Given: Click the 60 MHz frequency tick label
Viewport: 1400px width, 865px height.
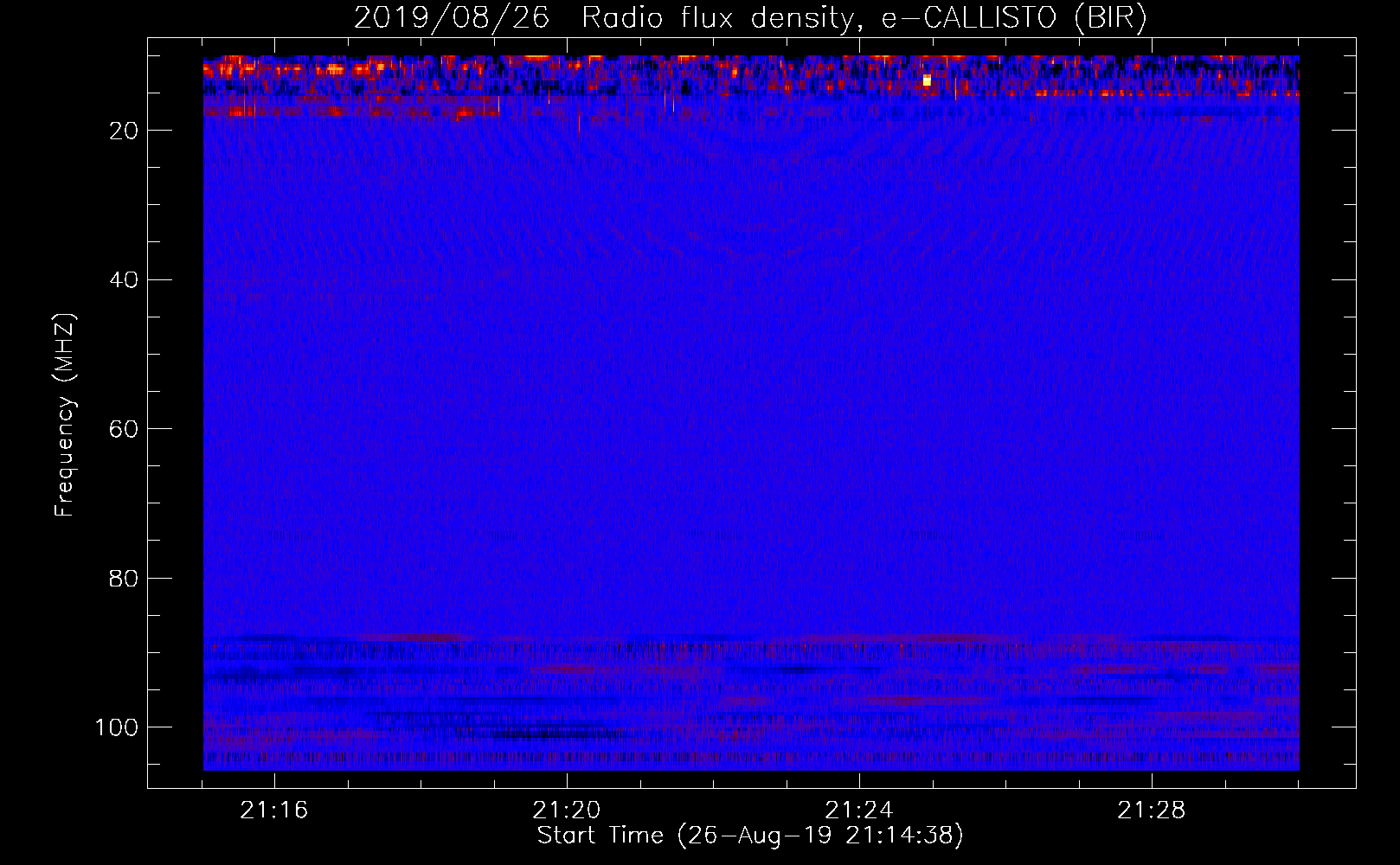Looking at the screenshot, I should pyautogui.click(x=124, y=429).
